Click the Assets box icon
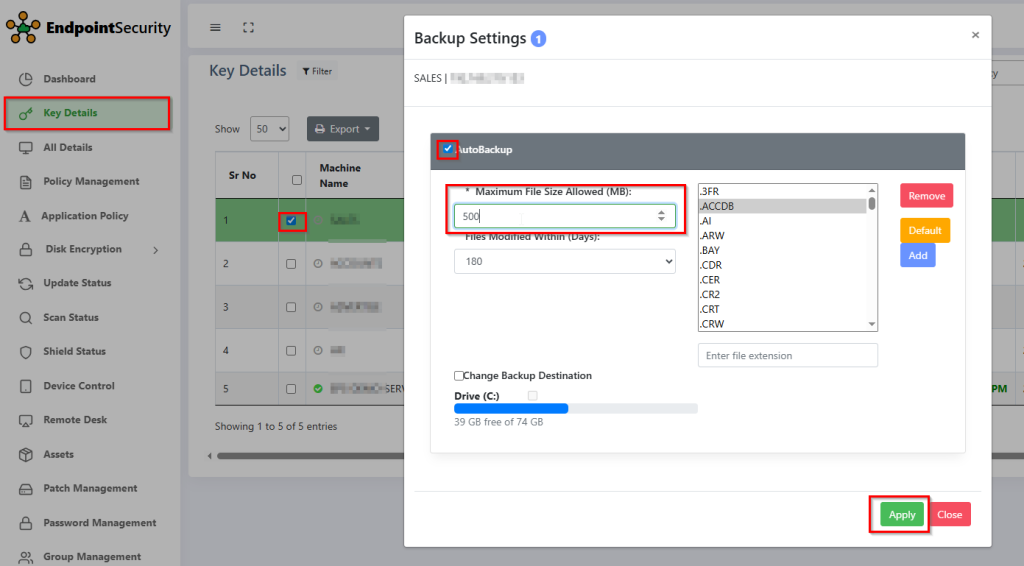The width and height of the screenshot is (1024, 566). click(x=26, y=455)
